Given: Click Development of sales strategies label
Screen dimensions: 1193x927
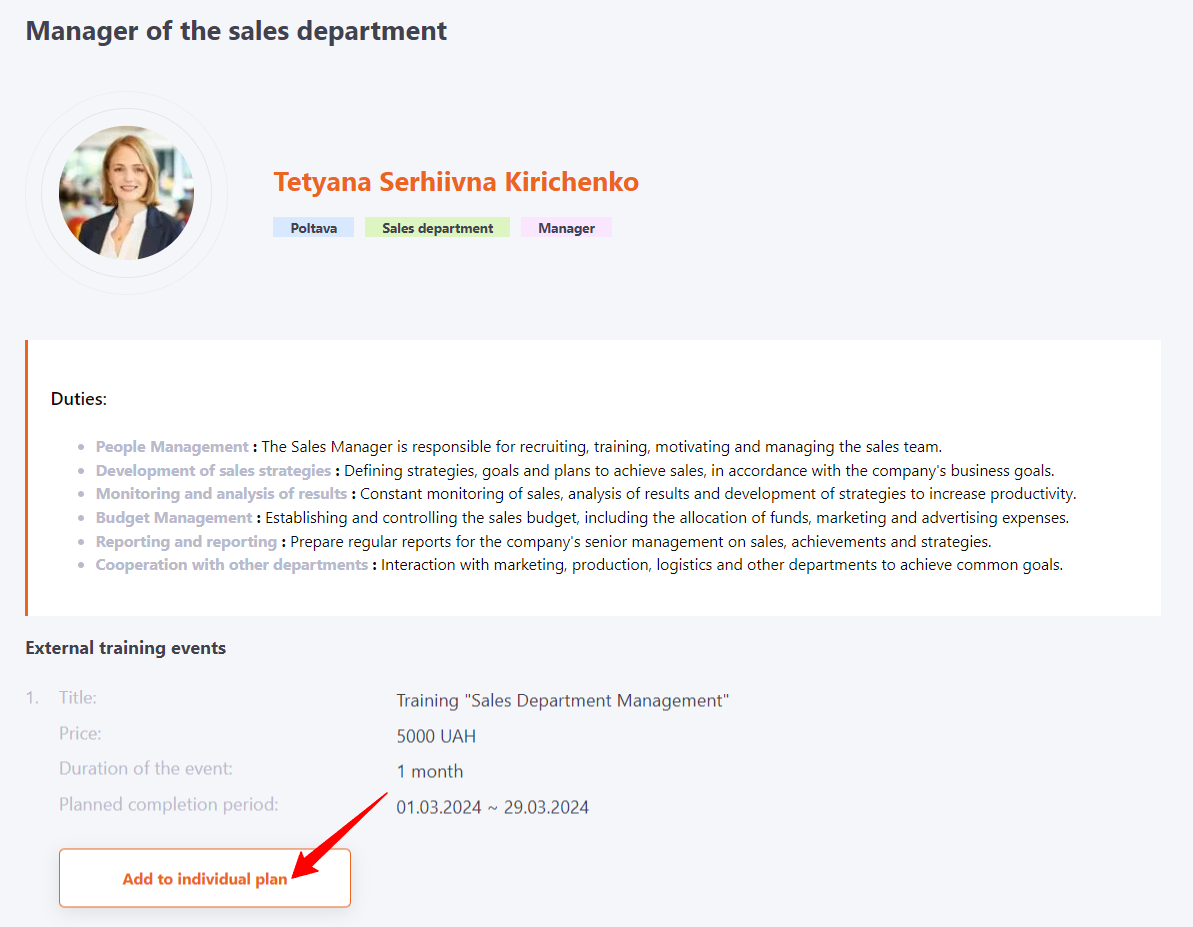Looking at the screenshot, I should (x=213, y=470).
